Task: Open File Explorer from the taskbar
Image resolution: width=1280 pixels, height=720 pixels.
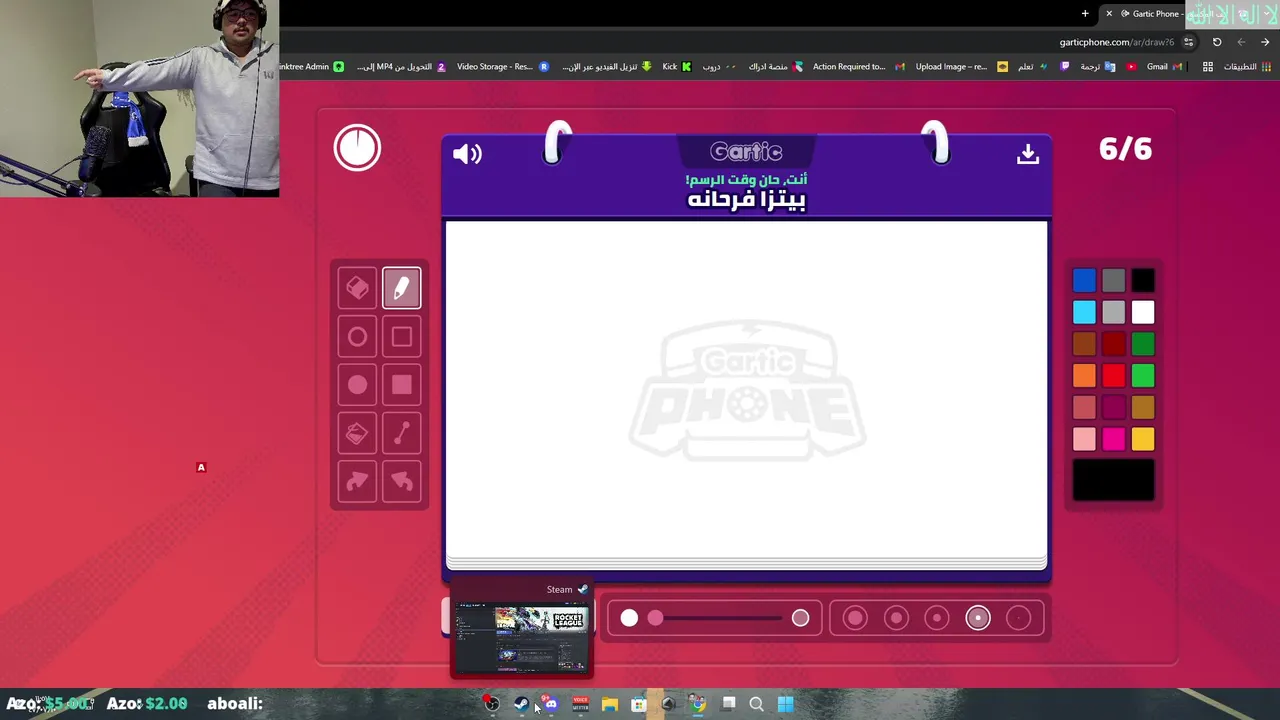Action: click(609, 704)
